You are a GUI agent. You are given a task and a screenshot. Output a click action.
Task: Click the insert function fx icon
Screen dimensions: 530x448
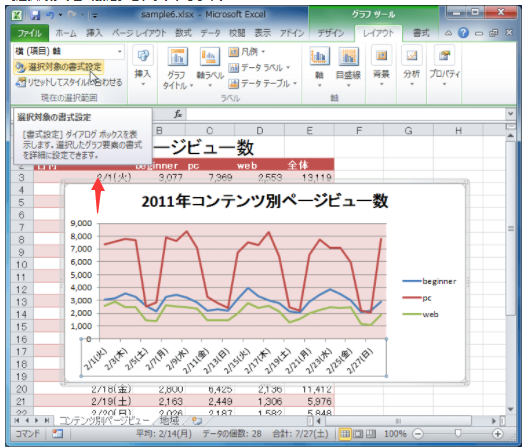pyautogui.click(x=178, y=114)
